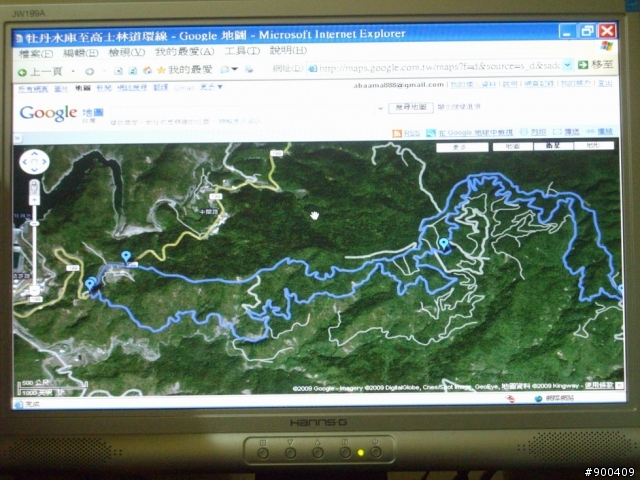Click the 列印 print link

click(538, 132)
